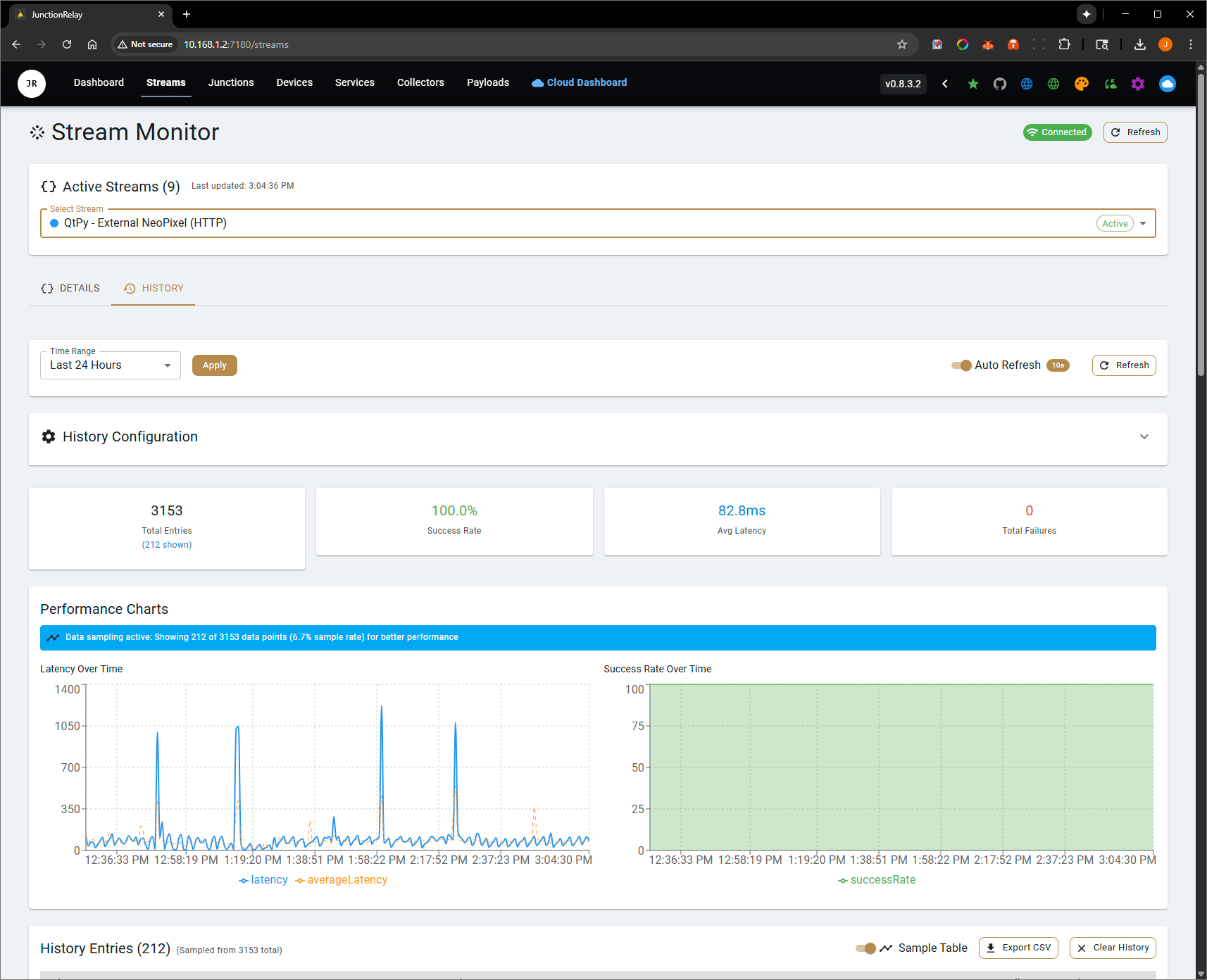Click the Apply time range button
Image resolution: width=1207 pixels, height=980 pixels.
point(215,365)
